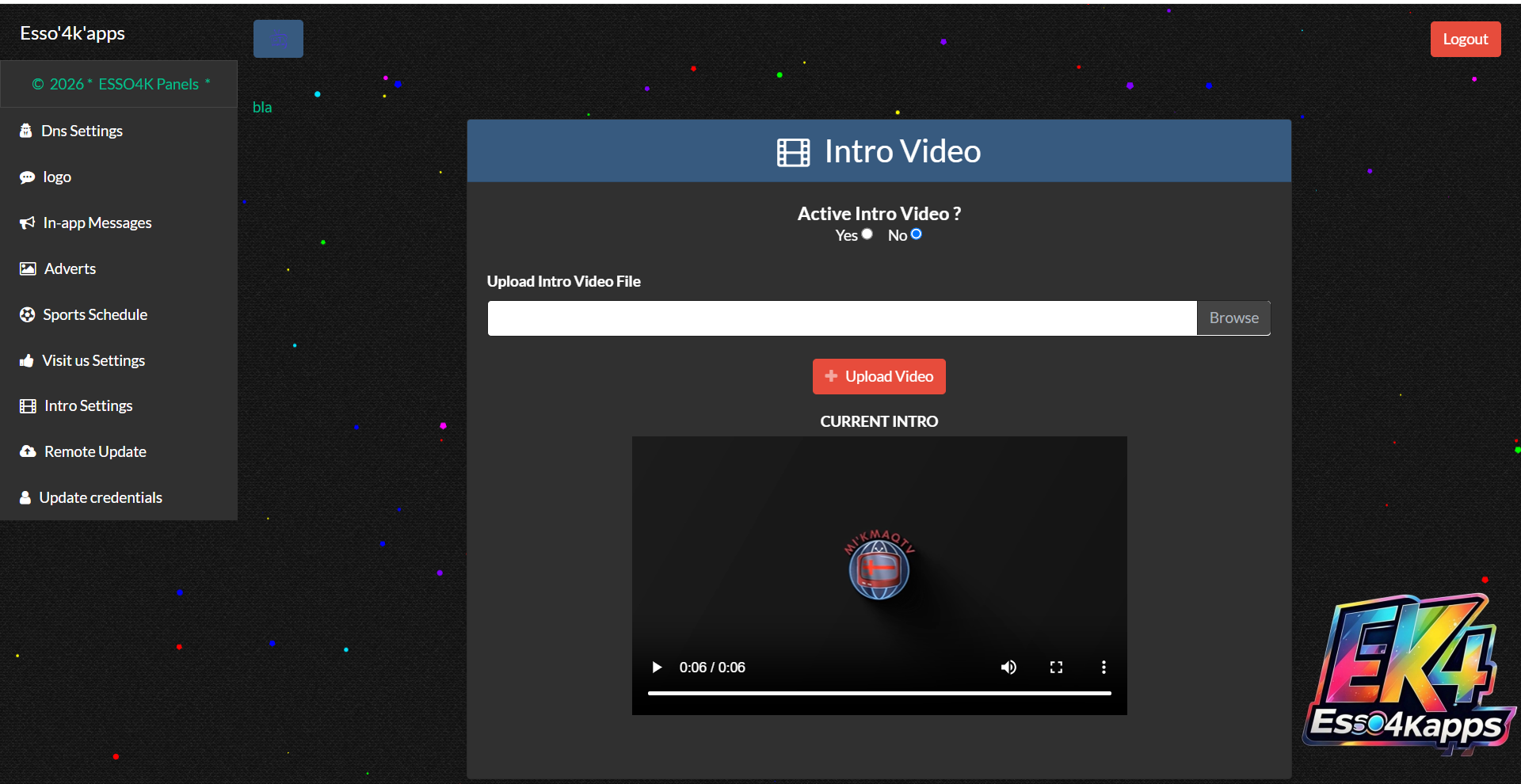Click the intro video file input field
The width and height of the screenshot is (1521, 784).
point(842,318)
